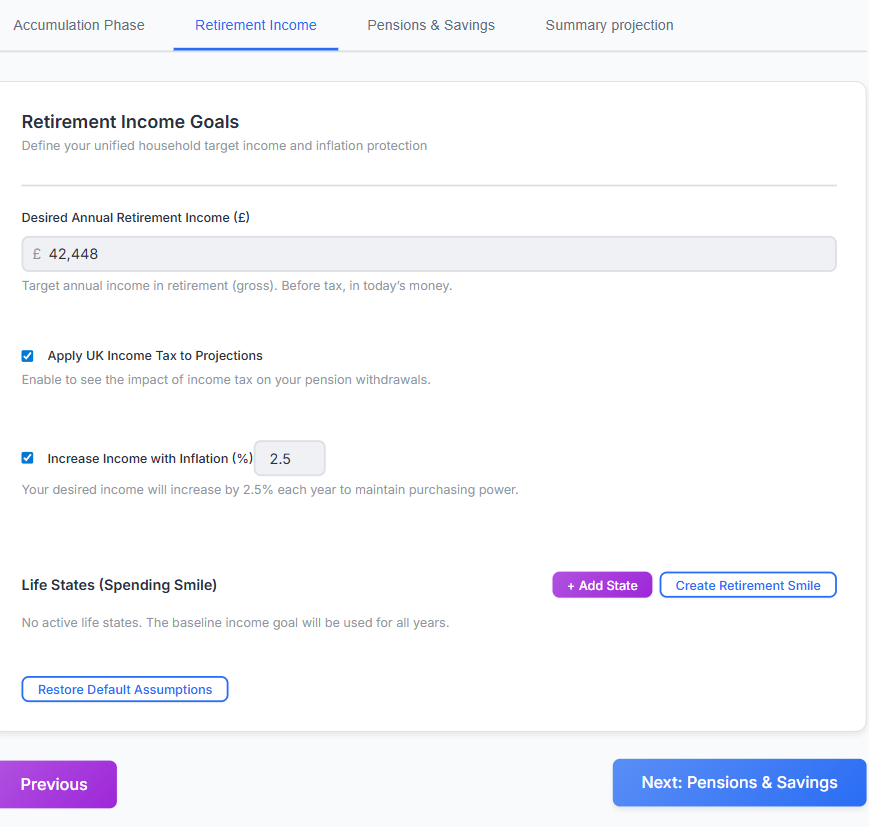The height and width of the screenshot is (827, 869).
Task: Open the Pensions & Savings tab
Action: tap(431, 25)
